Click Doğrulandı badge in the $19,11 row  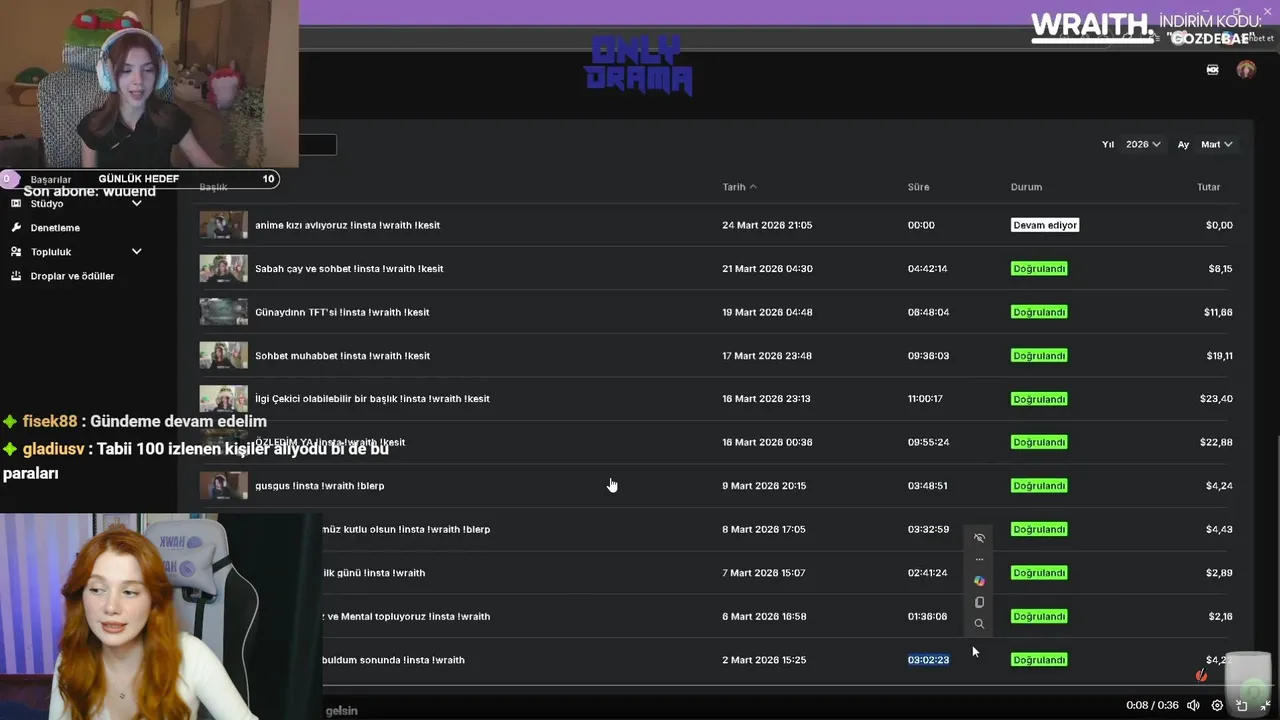point(1039,355)
